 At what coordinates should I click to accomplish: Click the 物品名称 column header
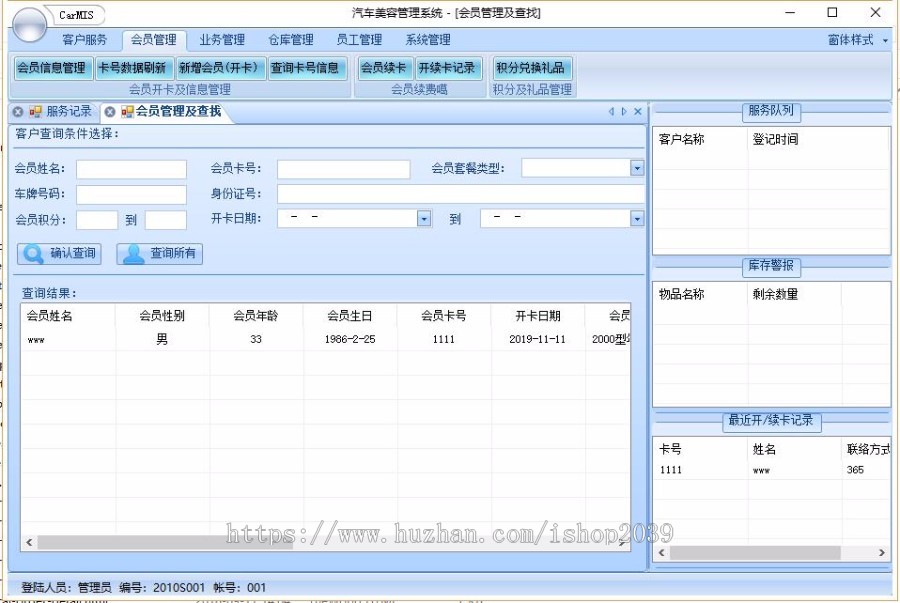[x=681, y=294]
